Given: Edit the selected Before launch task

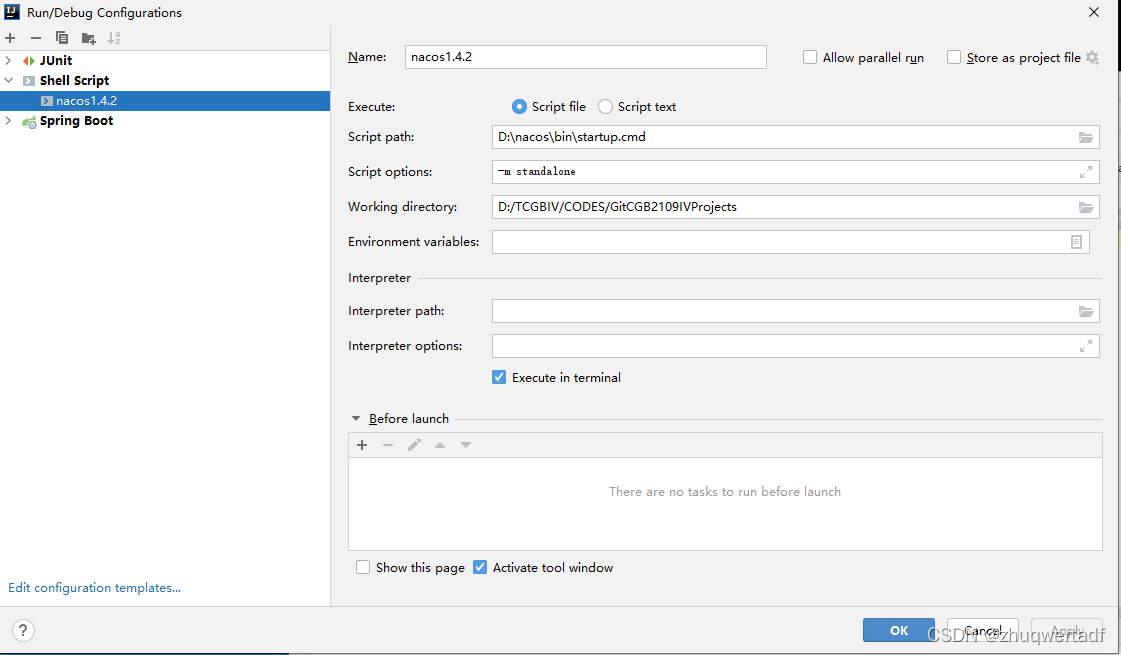Looking at the screenshot, I should coord(414,445).
